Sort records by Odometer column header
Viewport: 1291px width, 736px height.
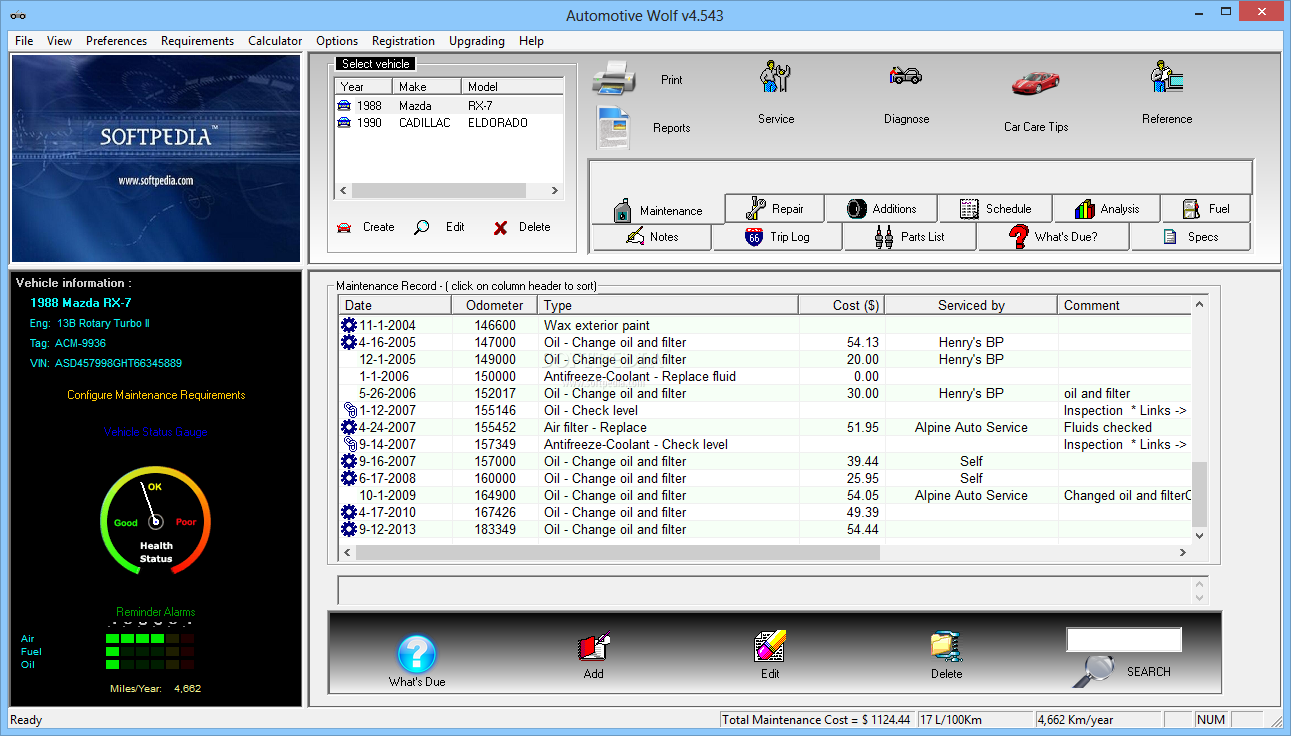pos(494,305)
